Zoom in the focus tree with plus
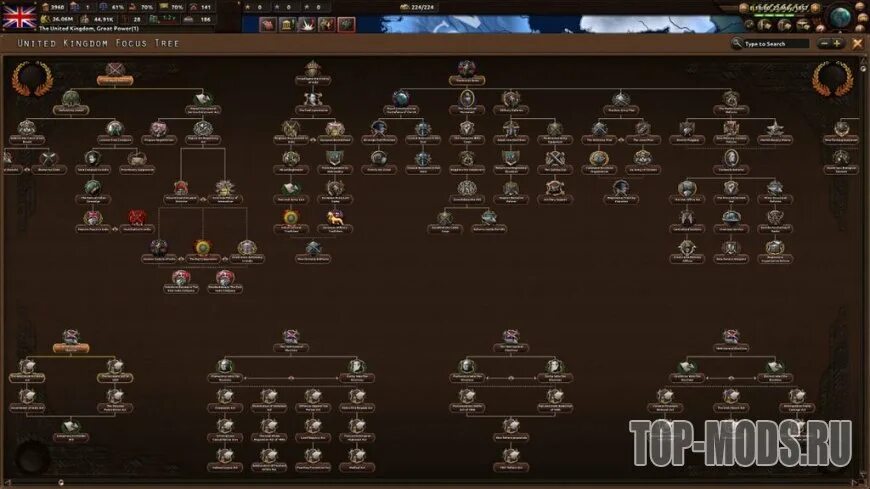 tap(837, 43)
